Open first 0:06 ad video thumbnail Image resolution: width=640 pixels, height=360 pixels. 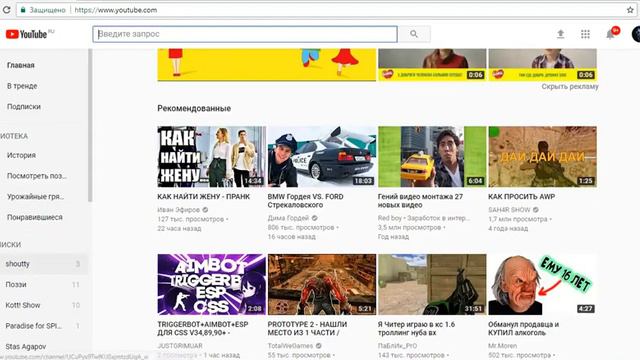tap(432, 64)
